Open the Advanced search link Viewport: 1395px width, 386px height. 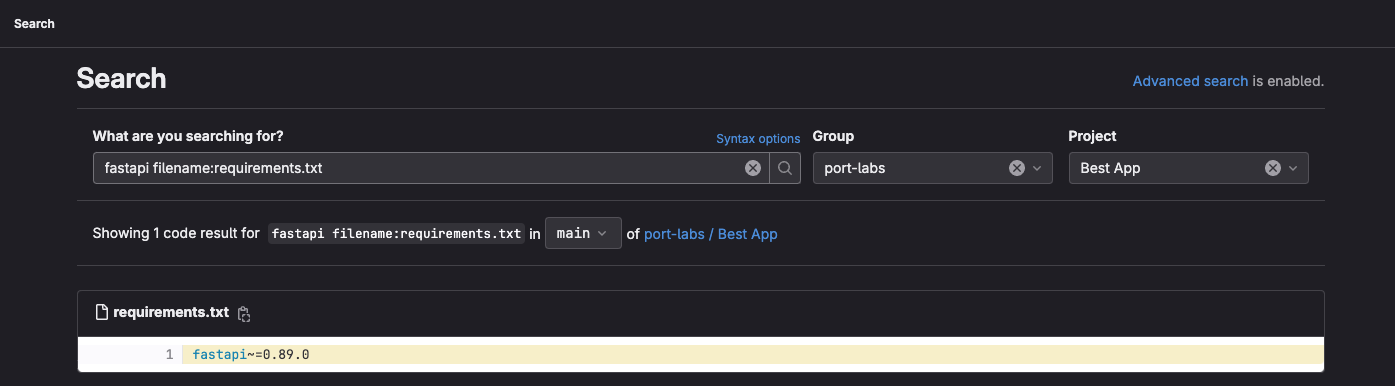1190,81
